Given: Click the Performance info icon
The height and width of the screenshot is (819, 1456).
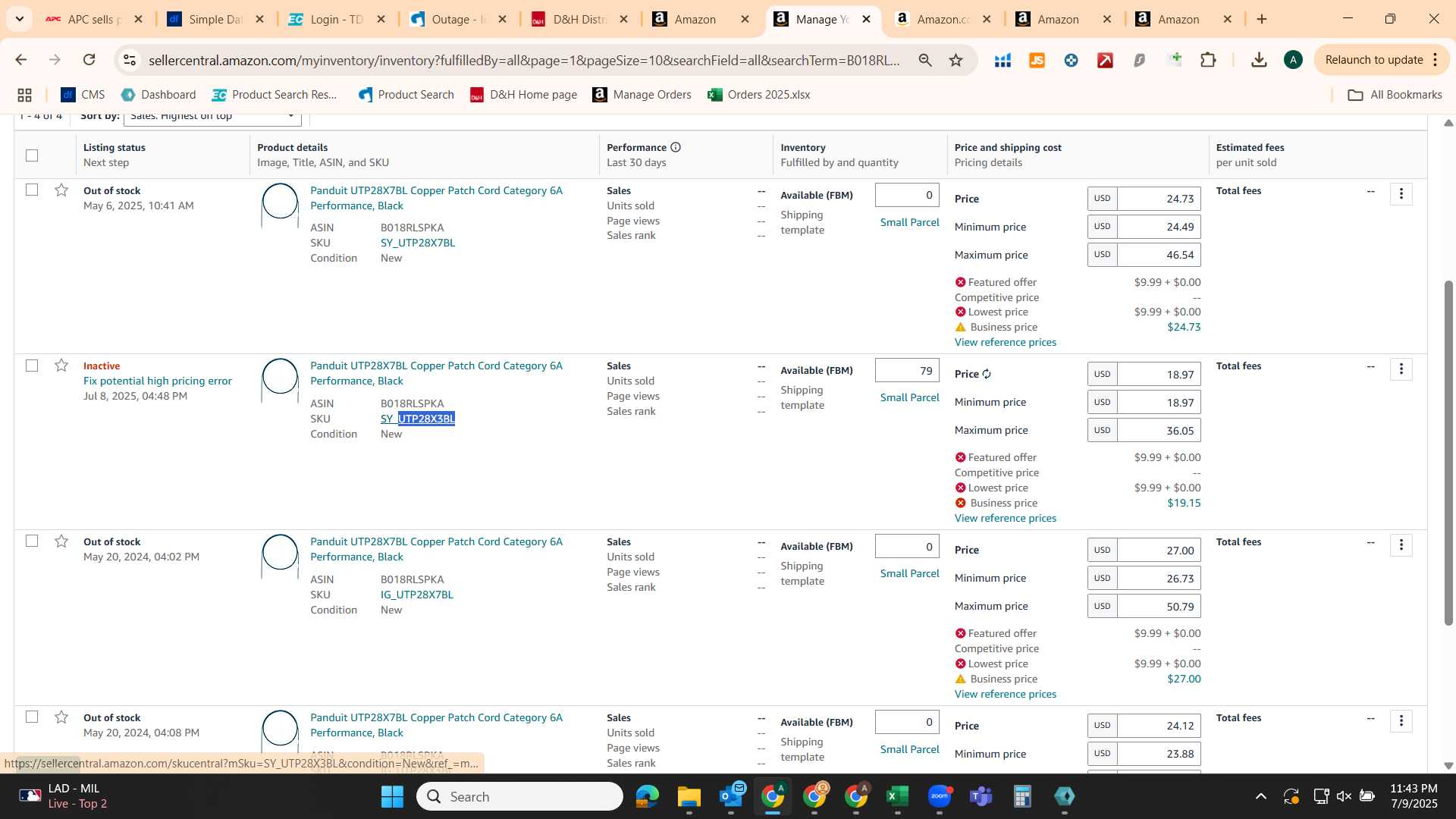Looking at the screenshot, I should click(x=676, y=147).
